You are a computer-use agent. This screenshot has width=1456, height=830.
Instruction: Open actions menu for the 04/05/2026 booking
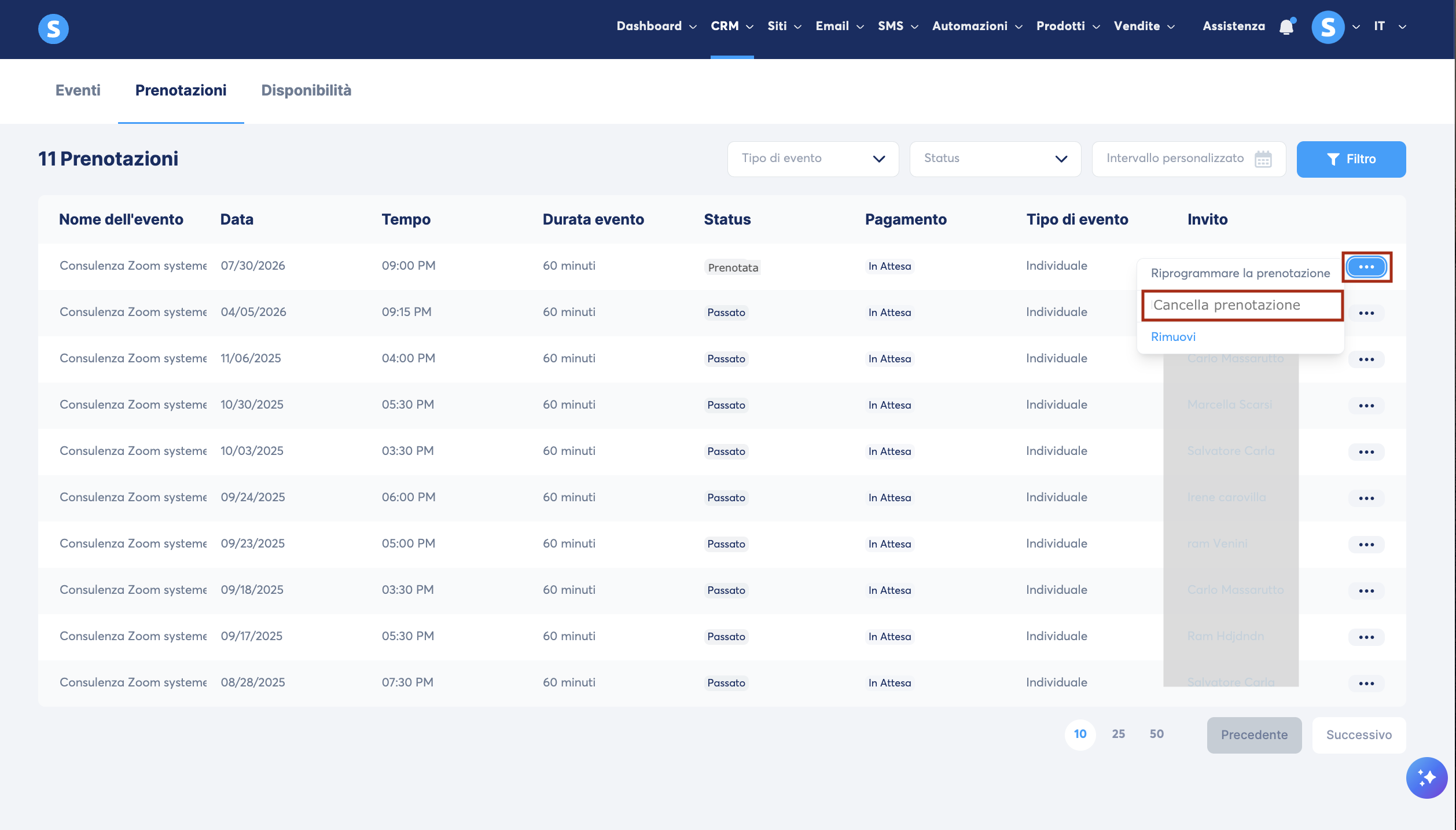point(1366,313)
